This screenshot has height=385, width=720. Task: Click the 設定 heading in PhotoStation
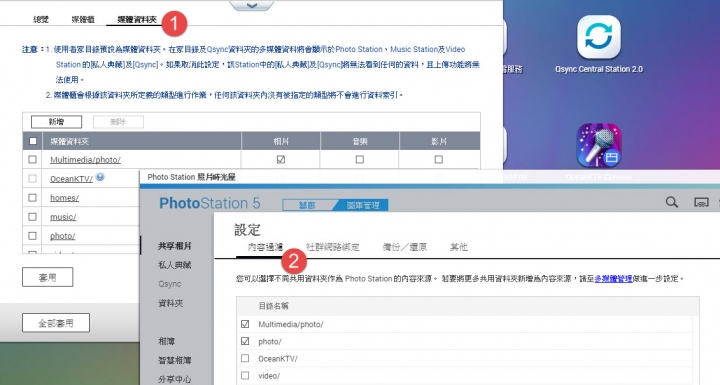point(247,230)
